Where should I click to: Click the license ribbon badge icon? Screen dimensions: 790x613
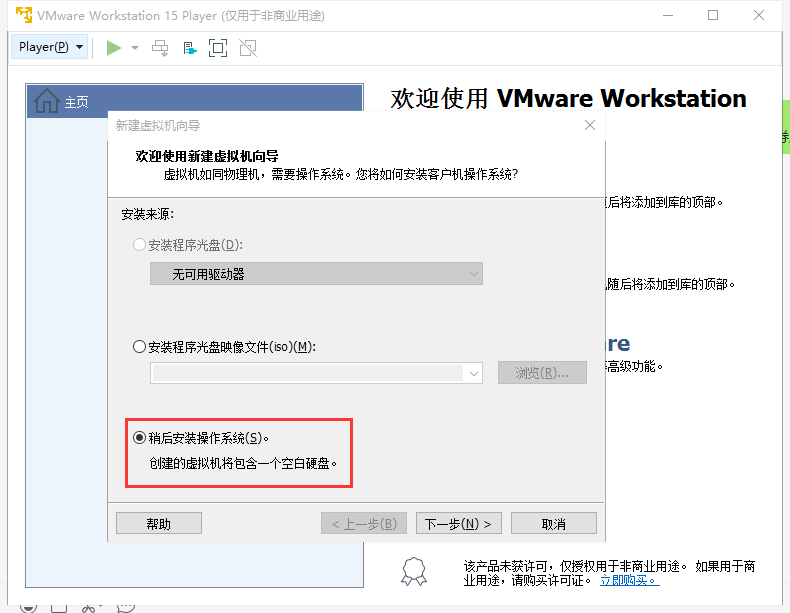[414, 572]
